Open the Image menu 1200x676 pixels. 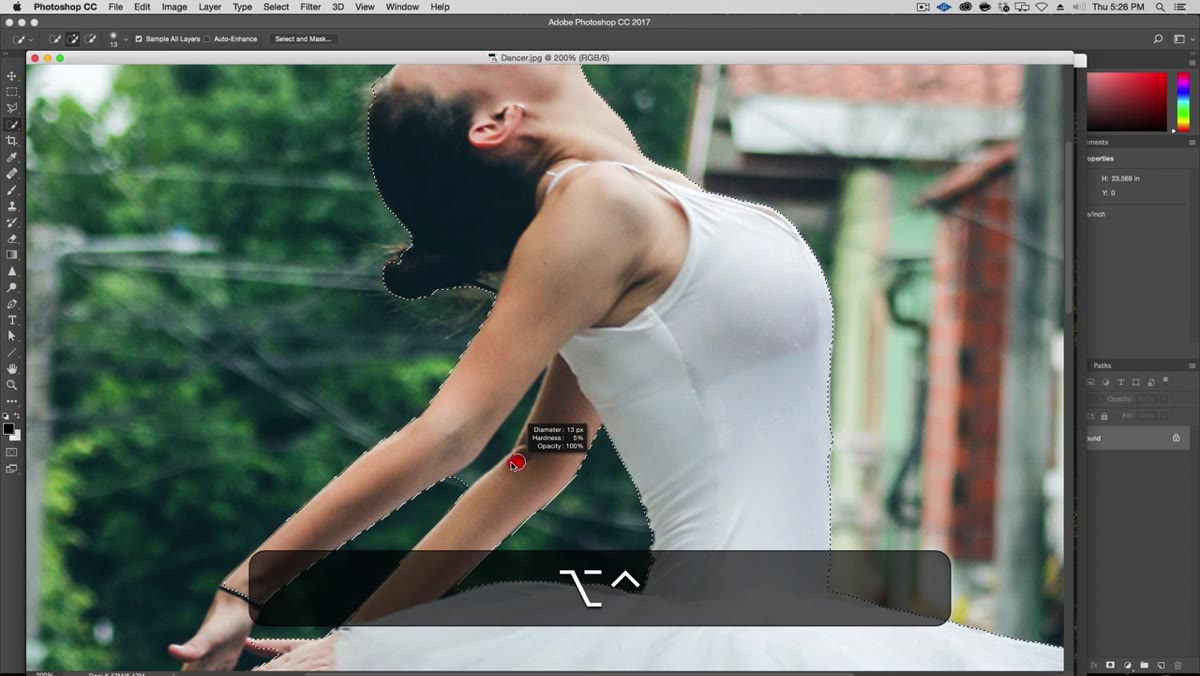pyautogui.click(x=174, y=7)
